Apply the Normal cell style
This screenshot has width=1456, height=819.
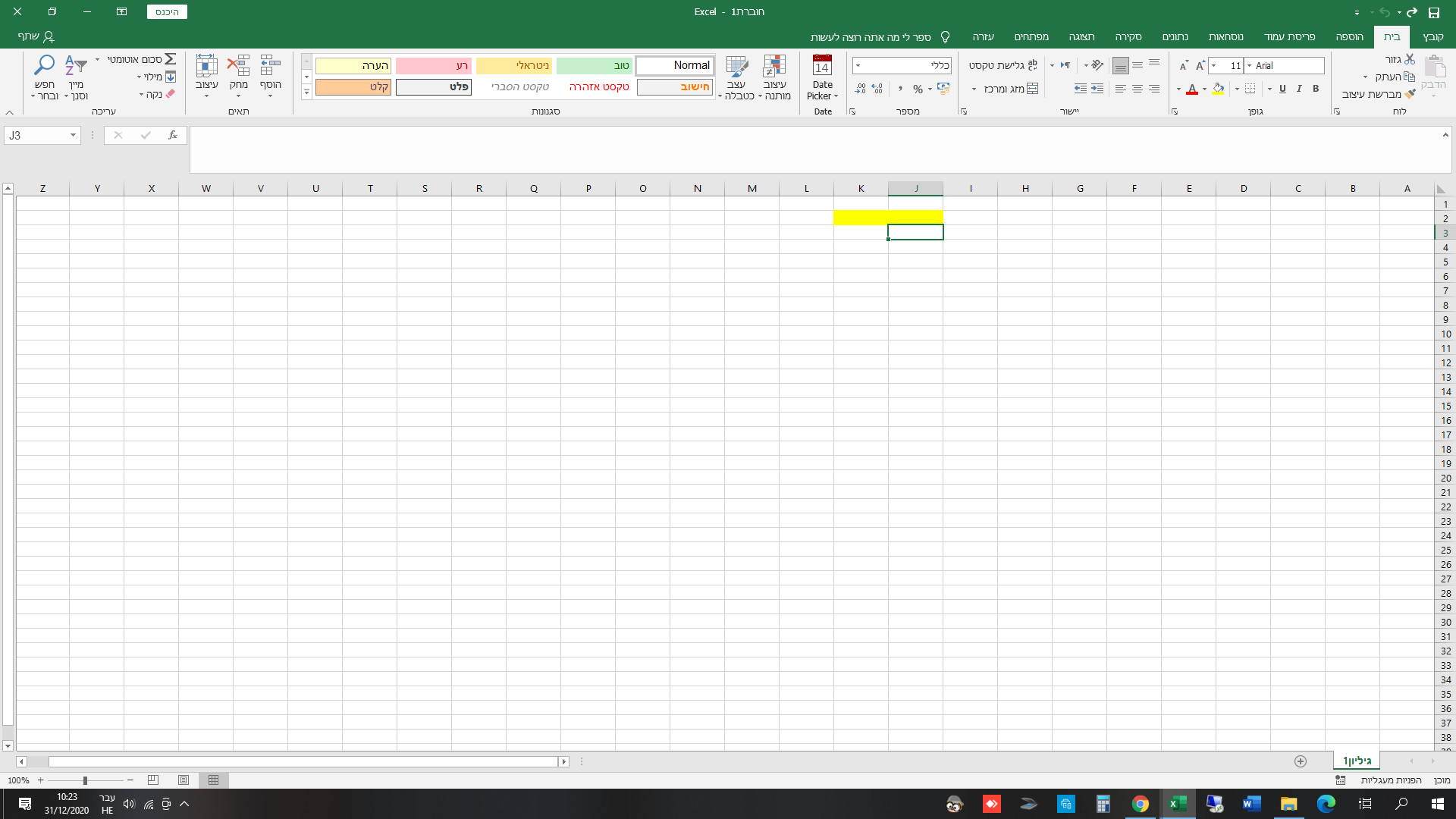pyautogui.click(x=674, y=66)
